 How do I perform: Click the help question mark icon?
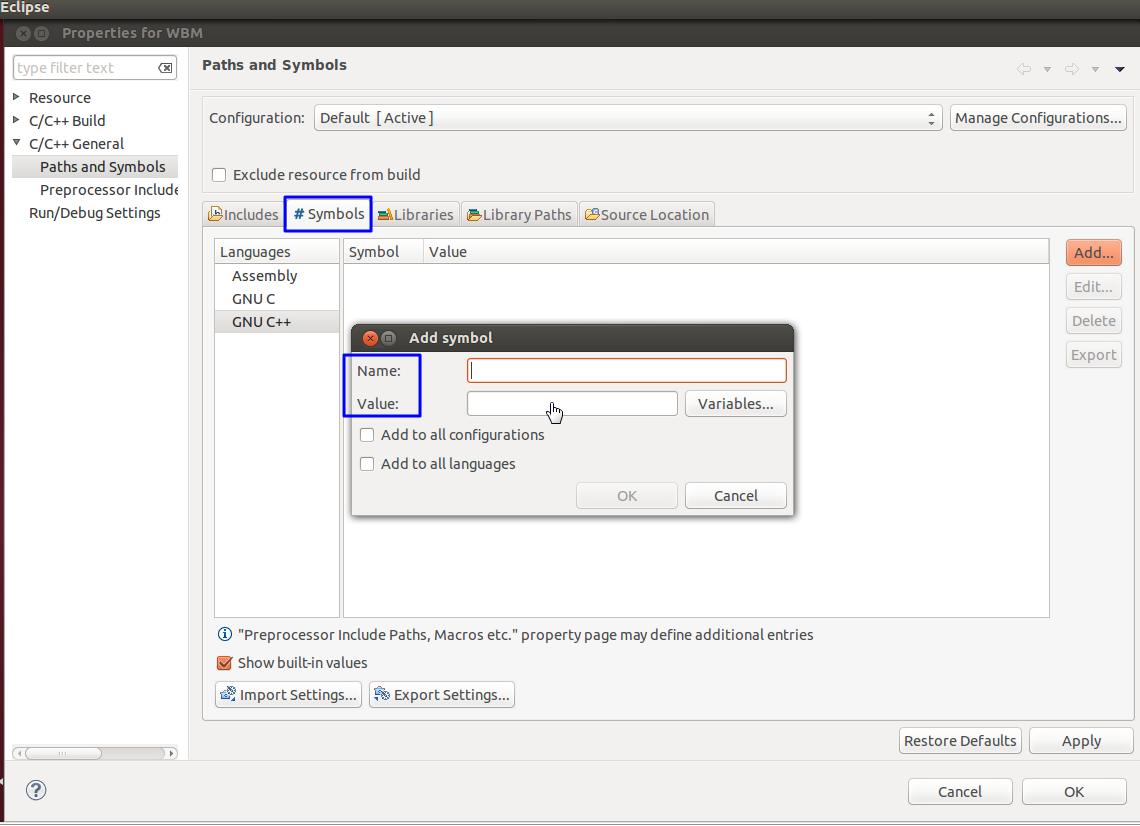pos(36,790)
